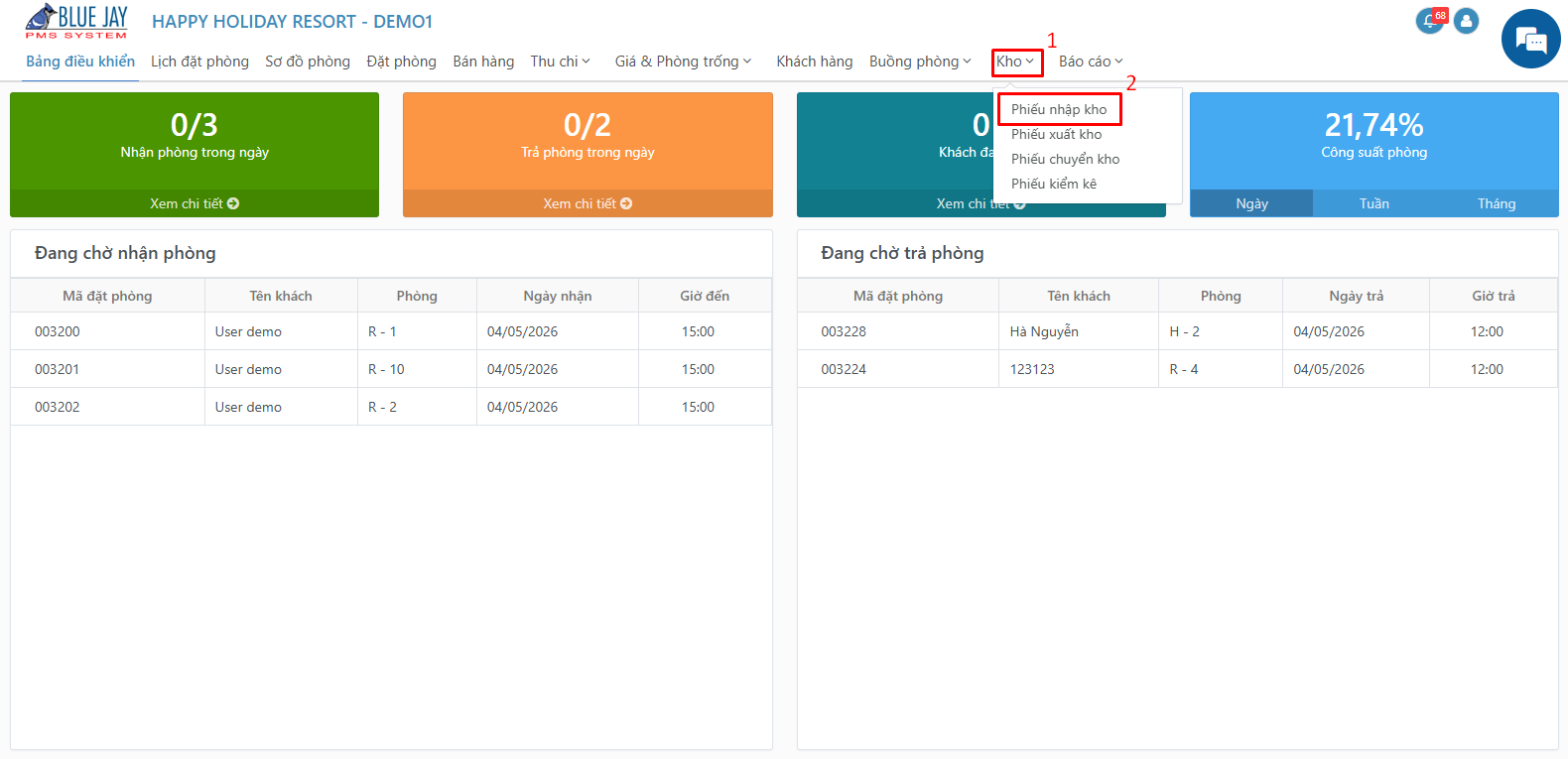Click checkout time 12:00 for booking 003224
The width and height of the screenshot is (1568, 759).
(x=1487, y=369)
